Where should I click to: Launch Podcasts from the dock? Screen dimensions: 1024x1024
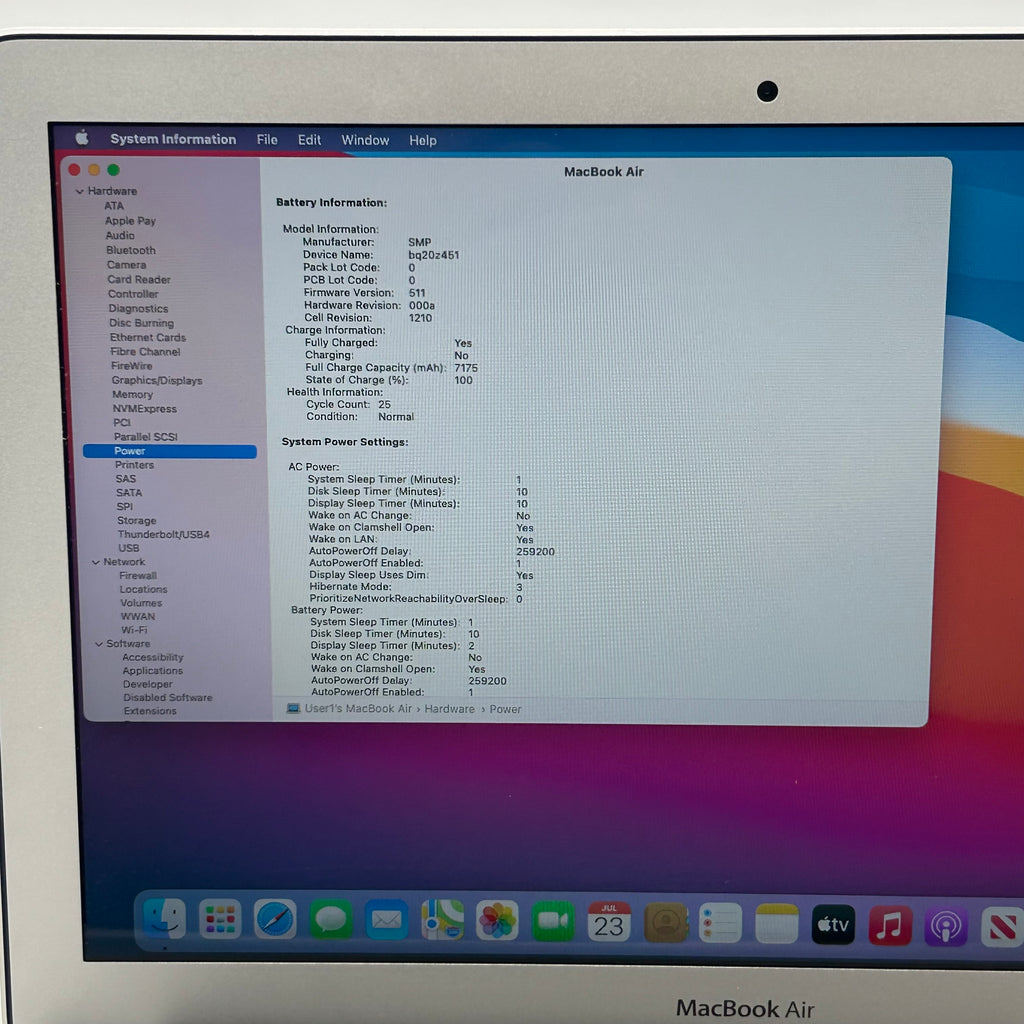946,926
